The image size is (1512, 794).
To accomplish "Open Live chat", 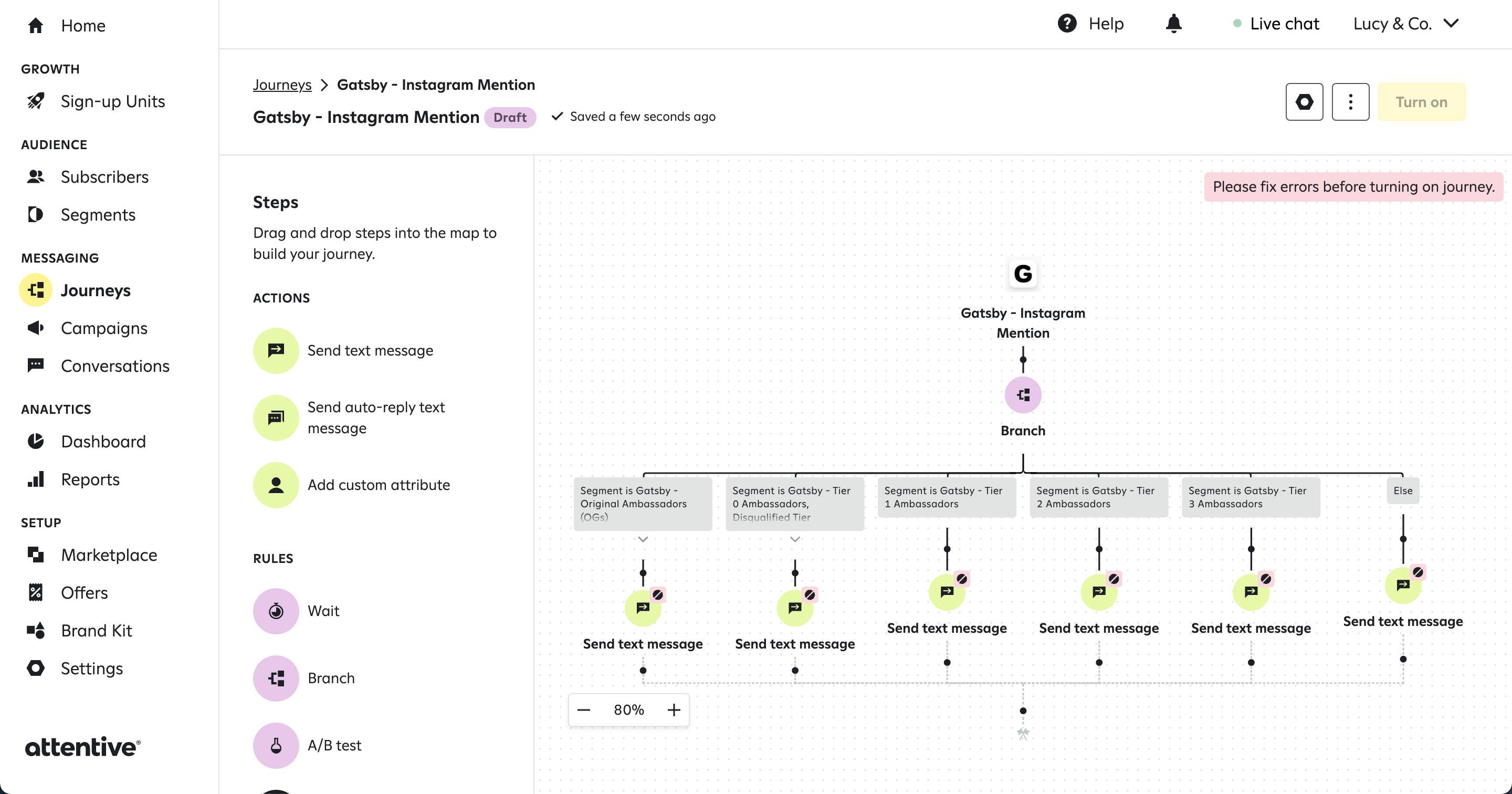I will click(x=1284, y=24).
